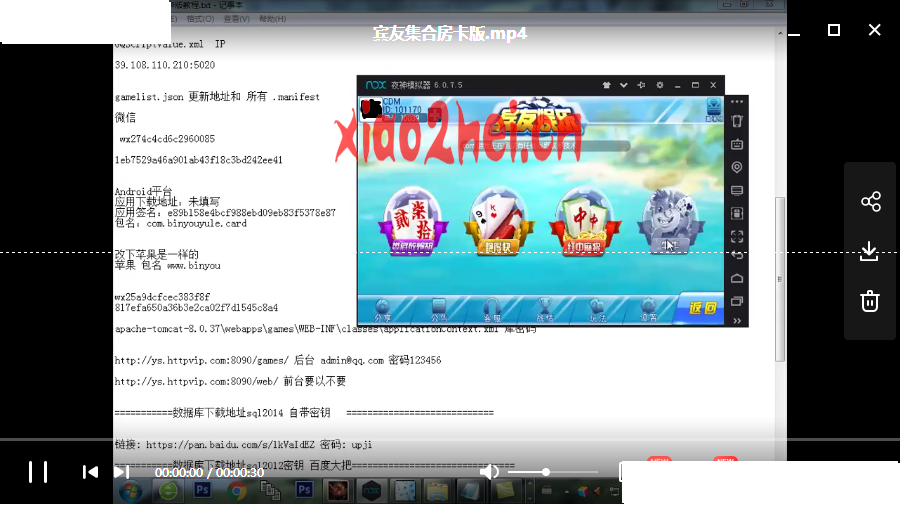The height and width of the screenshot is (505, 900).
Task: Click the 00:00:00 / 00:00:30 time display
Action: (x=209, y=472)
